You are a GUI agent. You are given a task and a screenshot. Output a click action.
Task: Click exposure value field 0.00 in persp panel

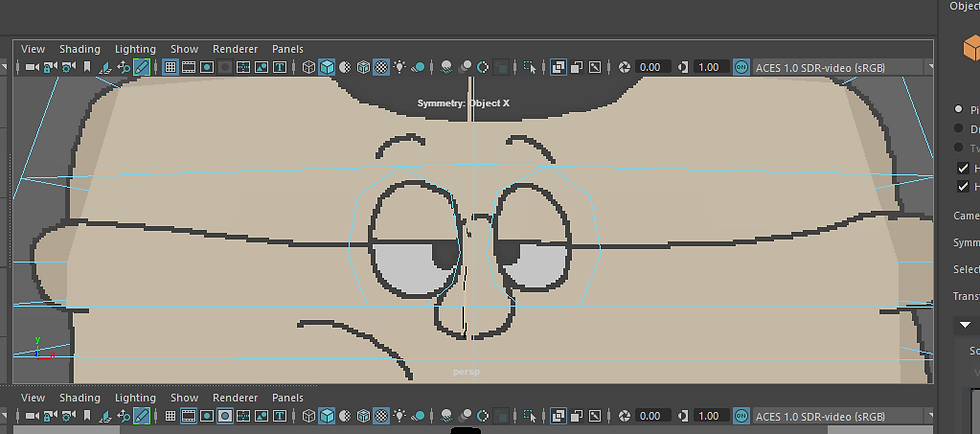point(652,67)
